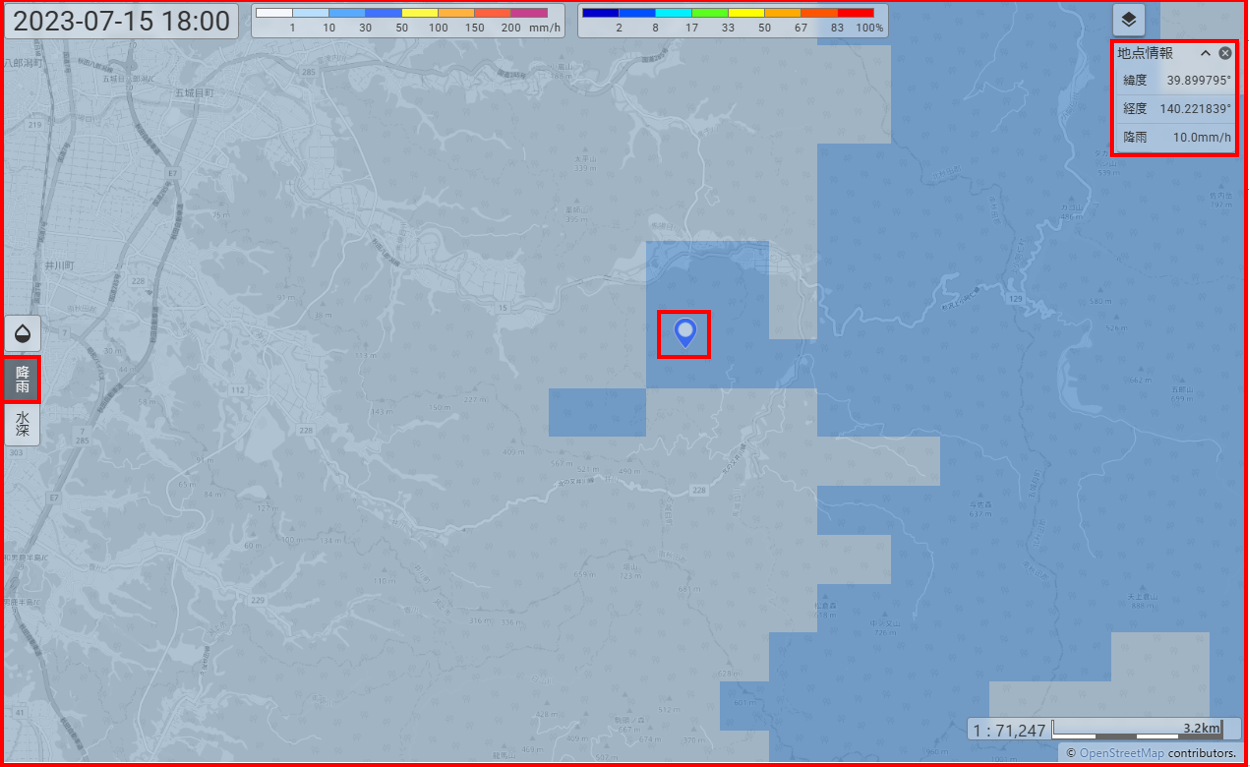
Task: Close the 地点情報 panel with X
Action: click(1225, 53)
